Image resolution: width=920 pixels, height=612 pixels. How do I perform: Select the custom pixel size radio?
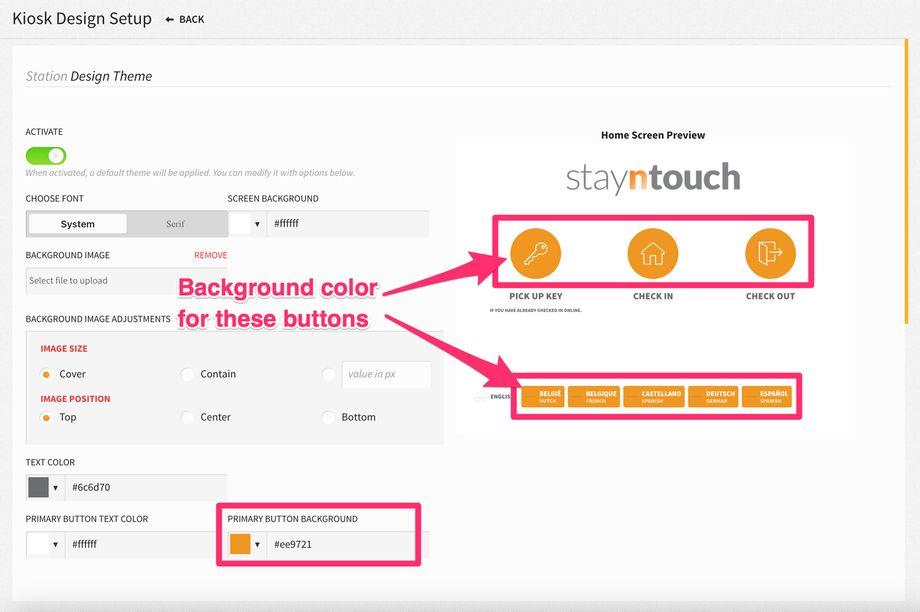tap(328, 374)
